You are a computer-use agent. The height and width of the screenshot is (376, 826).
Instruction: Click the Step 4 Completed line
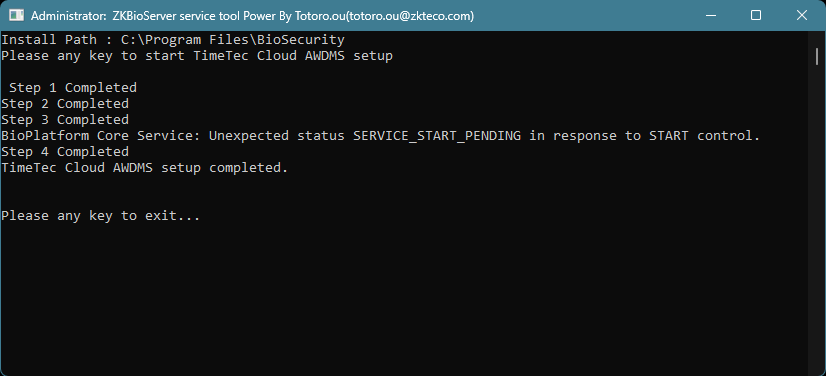click(x=65, y=152)
